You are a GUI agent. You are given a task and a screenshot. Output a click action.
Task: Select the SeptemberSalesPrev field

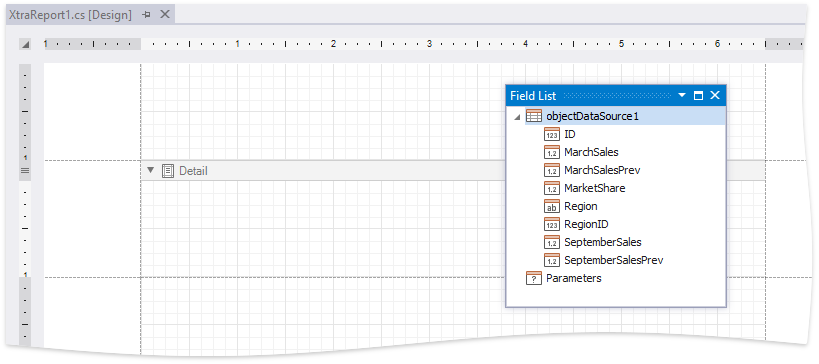pos(614,260)
